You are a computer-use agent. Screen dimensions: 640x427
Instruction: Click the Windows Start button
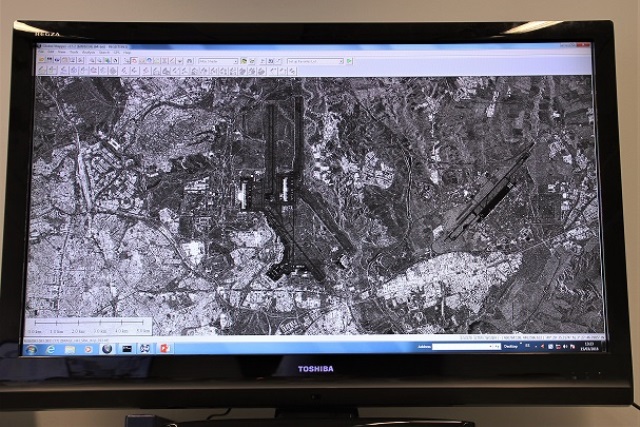[x=34, y=348]
